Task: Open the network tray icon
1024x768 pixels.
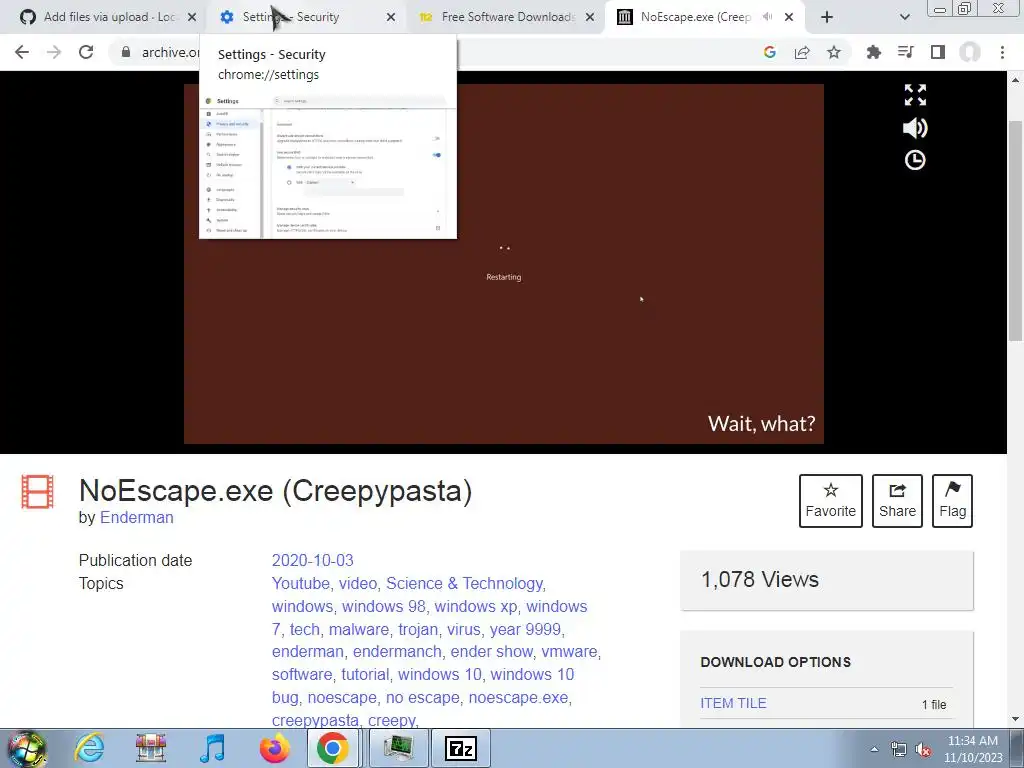Action: [899, 749]
